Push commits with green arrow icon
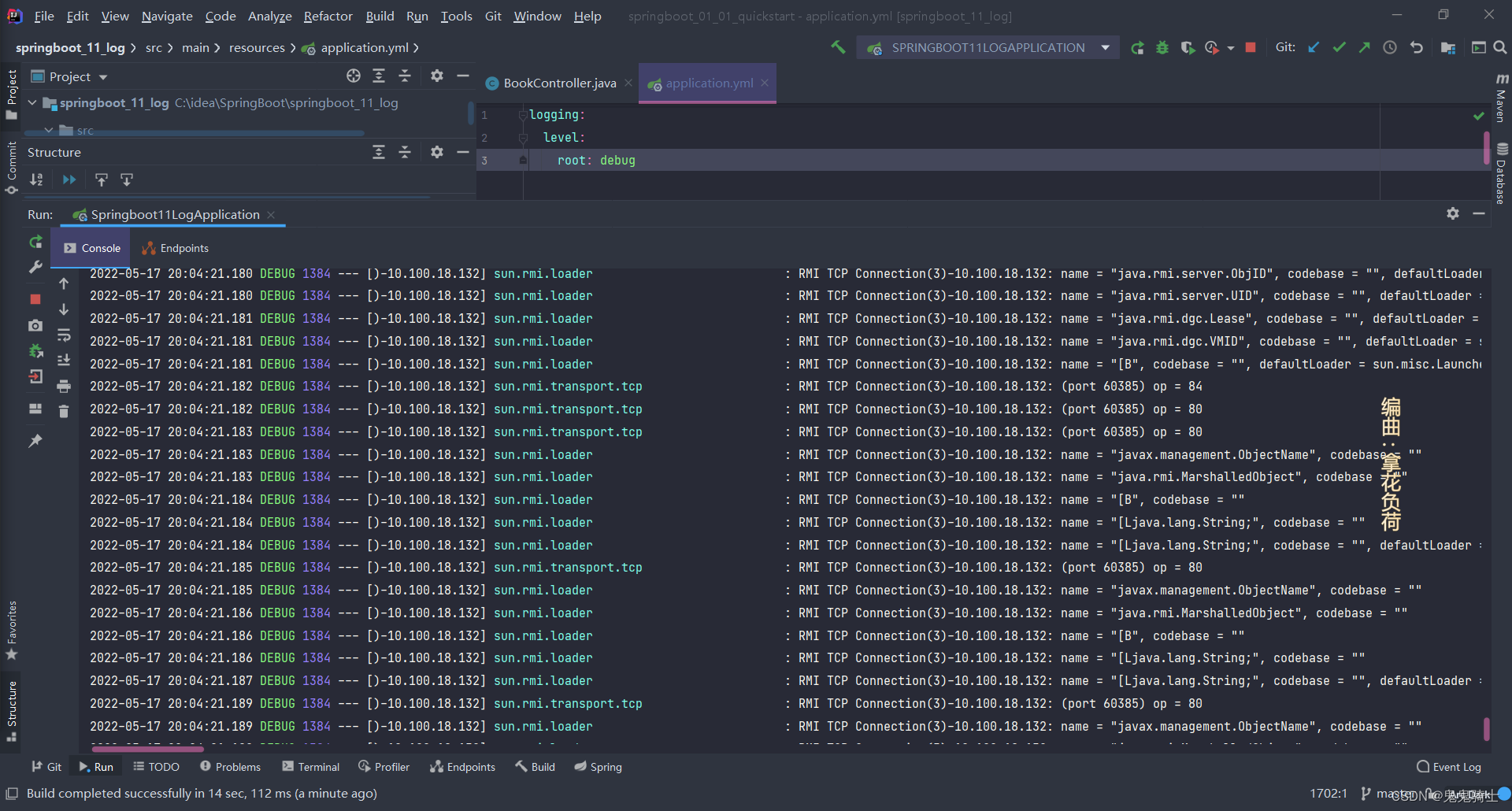Screen dimensions: 1512x811 coord(1364,48)
